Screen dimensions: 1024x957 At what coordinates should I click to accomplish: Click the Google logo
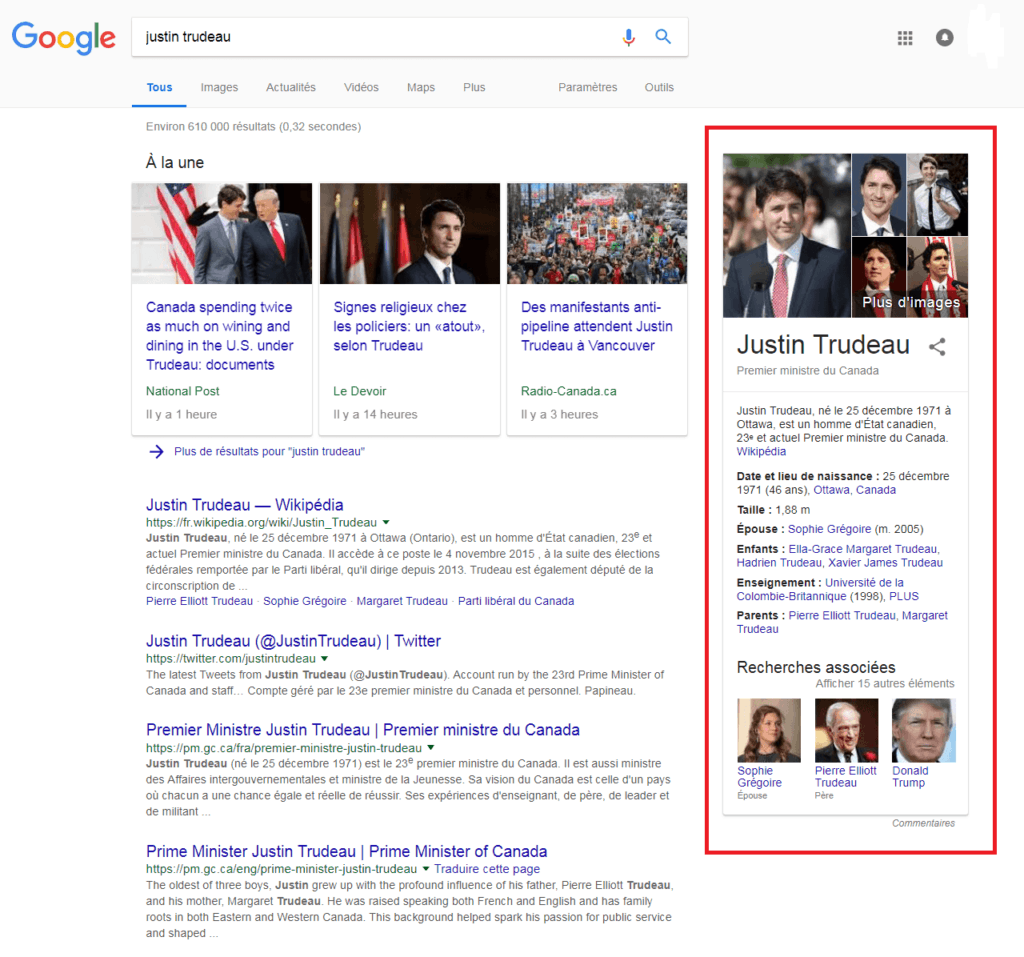pos(63,37)
